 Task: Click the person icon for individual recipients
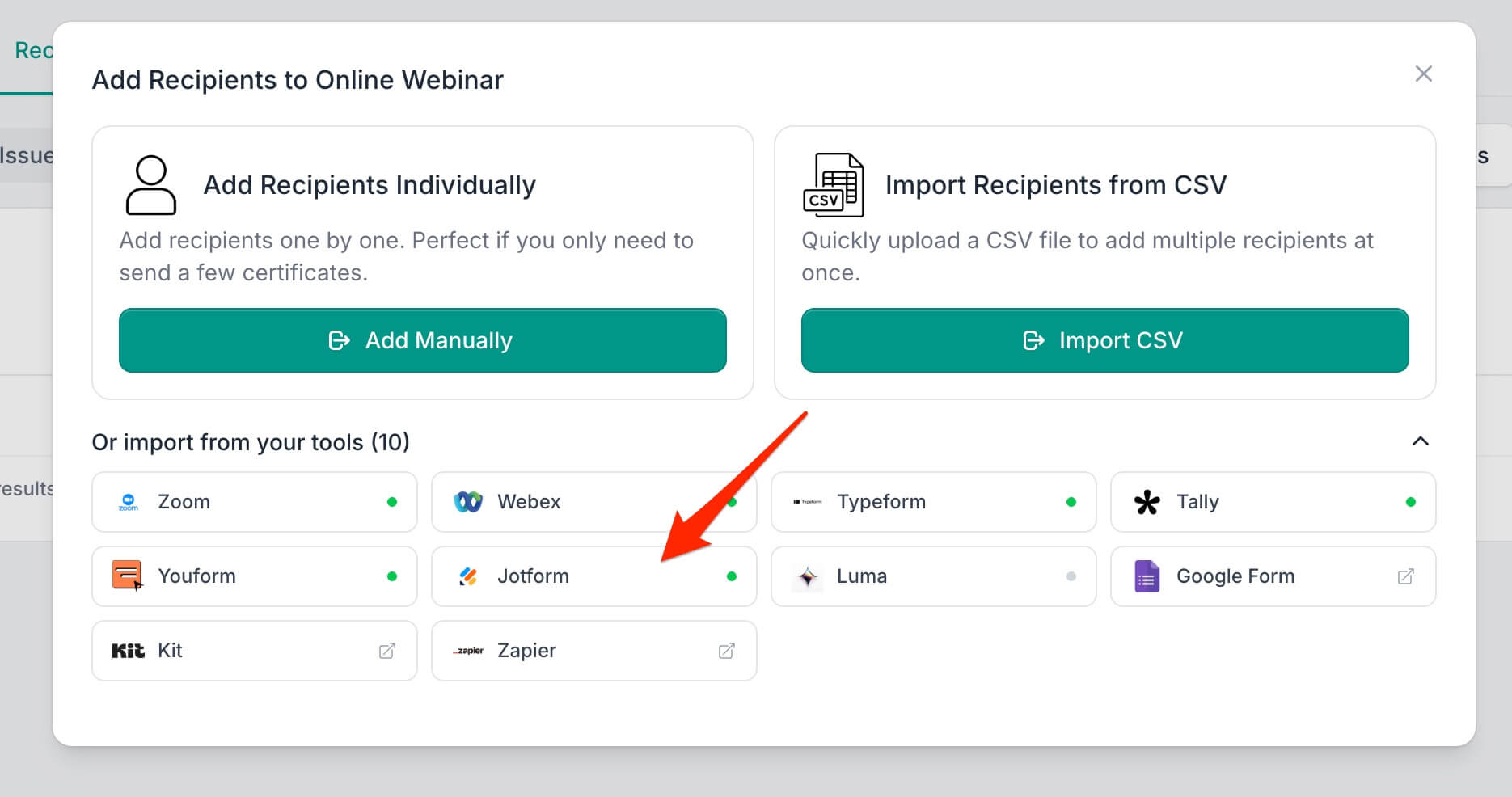pyautogui.click(x=151, y=185)
